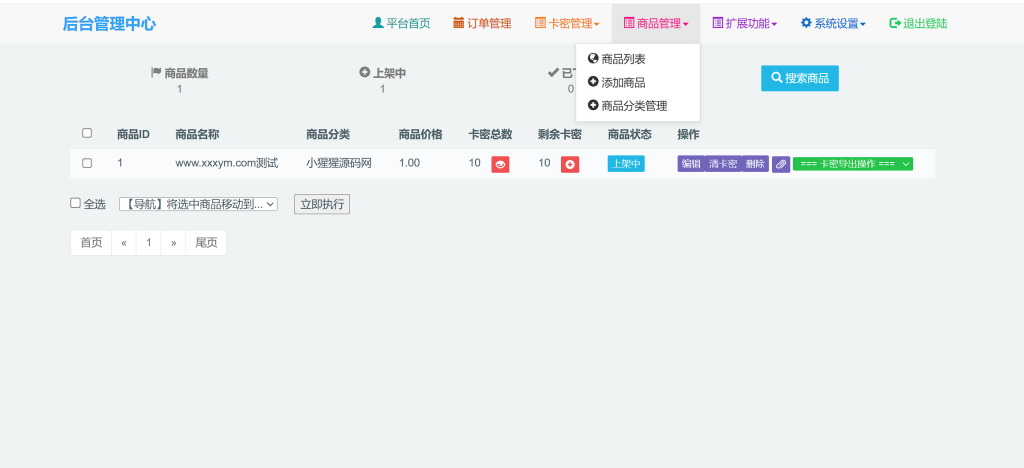Click product name www.xxxym.com测试
This screenshot has width=1024, height=468.
point(227,163)
